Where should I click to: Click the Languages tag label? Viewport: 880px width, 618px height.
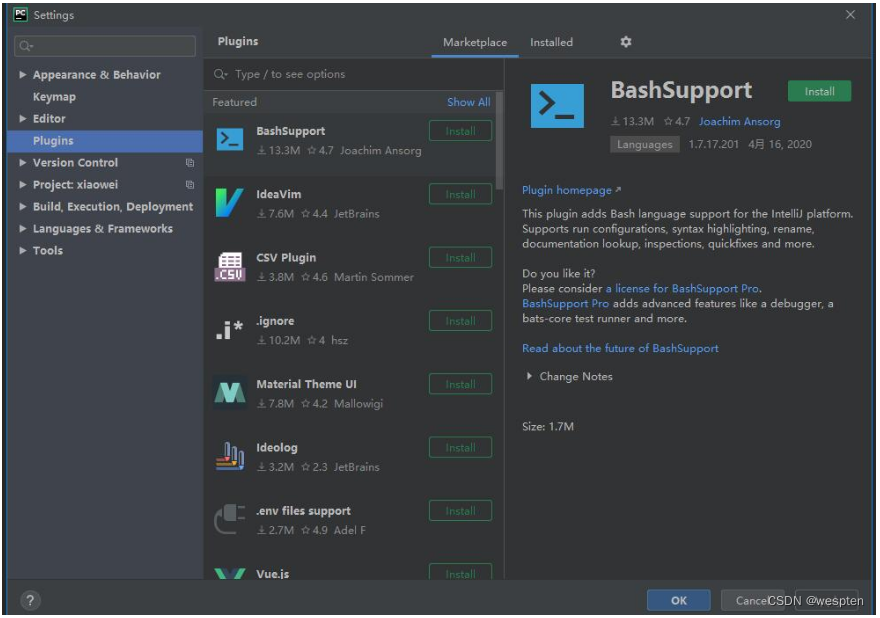(644, 144)
